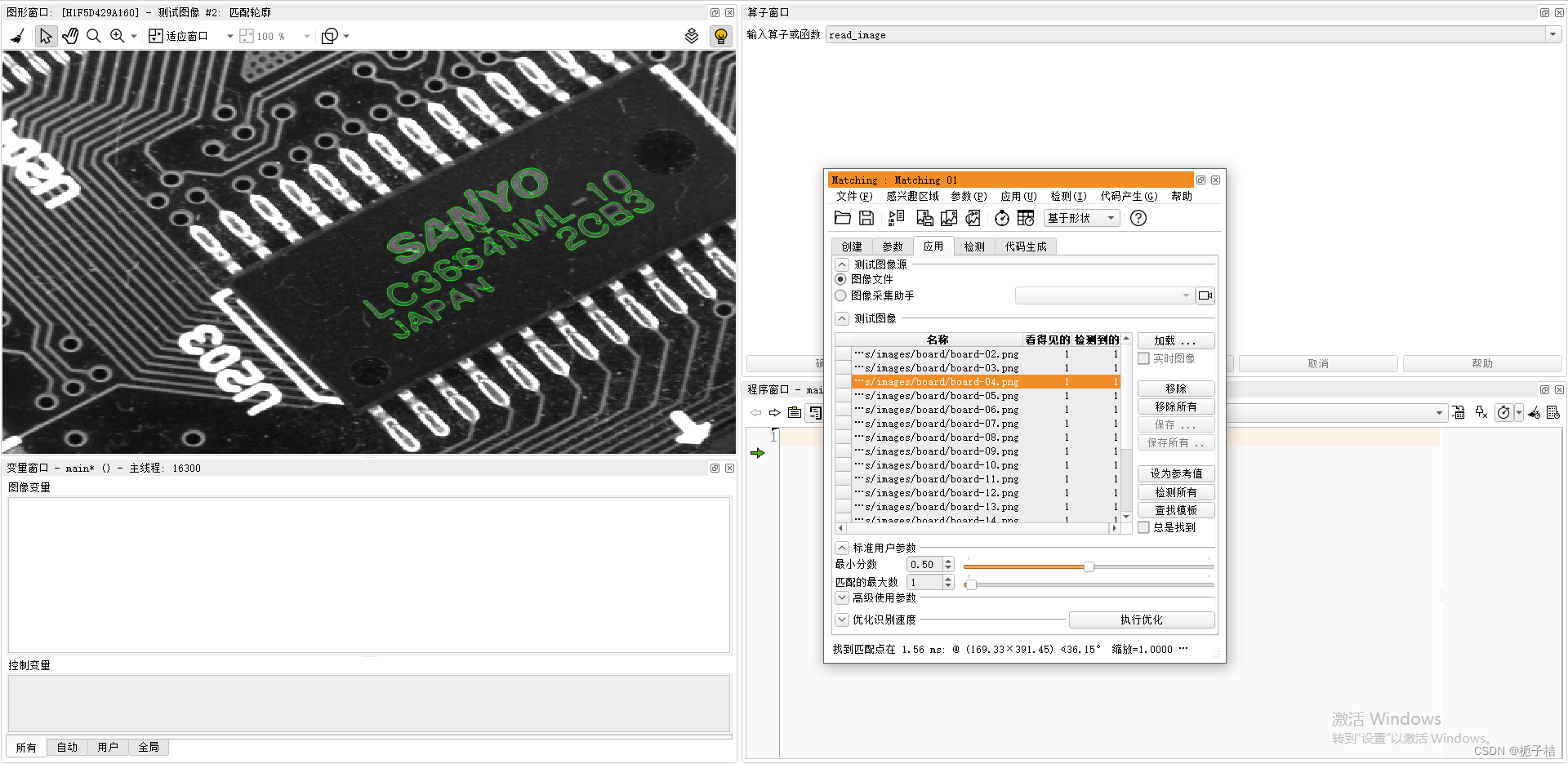Viewport: 1568px width, 764px height.
Task: Click the 检测所有 button
Action: [1176, 492]
